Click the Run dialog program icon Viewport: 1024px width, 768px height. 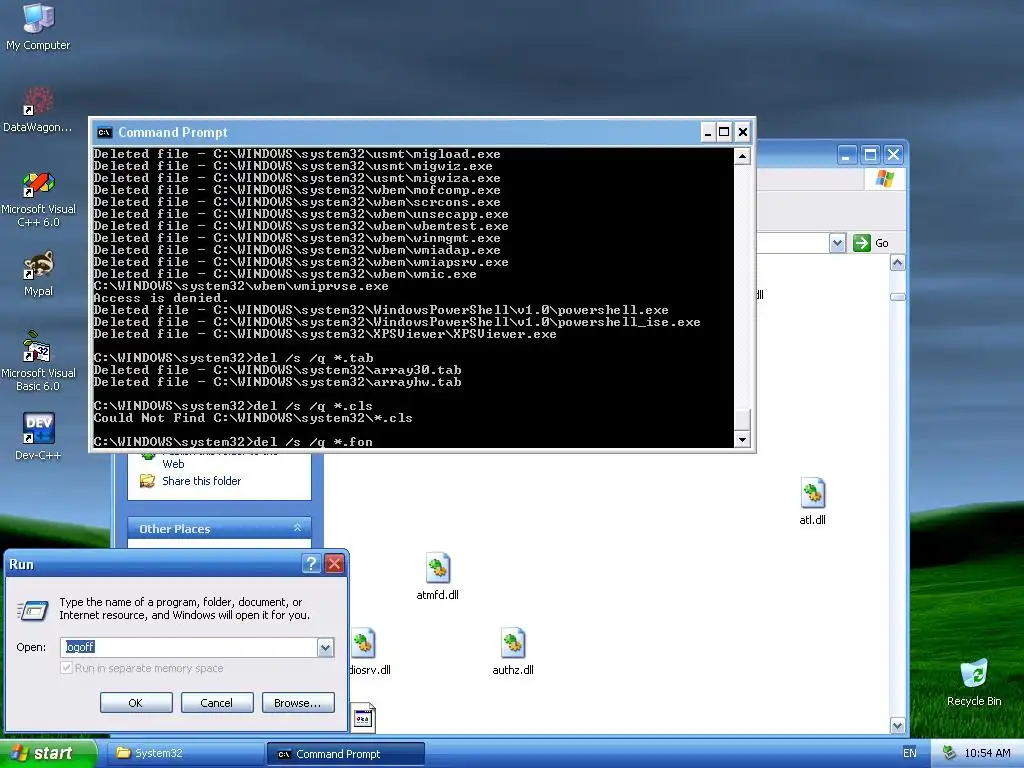(33, 611)
